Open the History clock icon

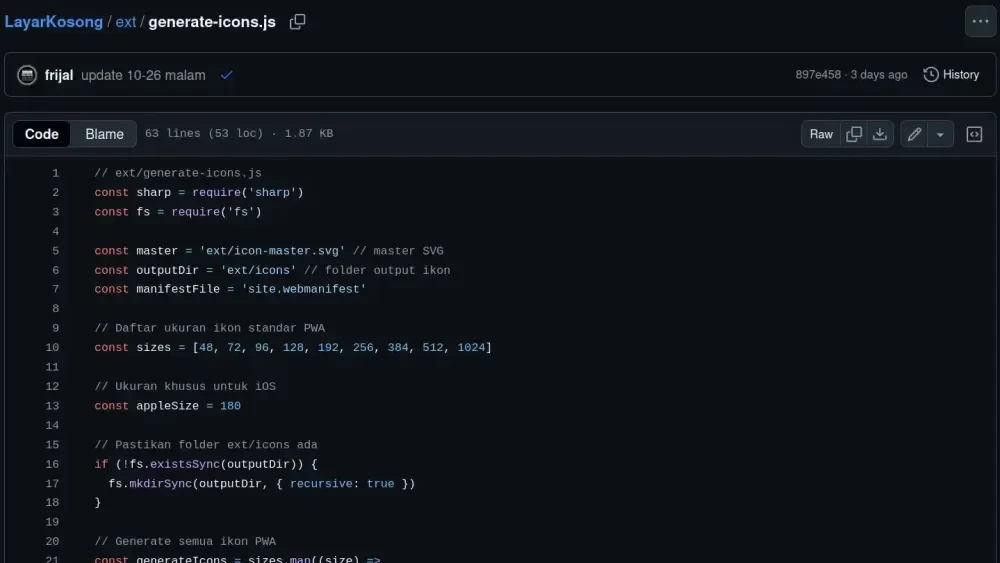[930, 75]
